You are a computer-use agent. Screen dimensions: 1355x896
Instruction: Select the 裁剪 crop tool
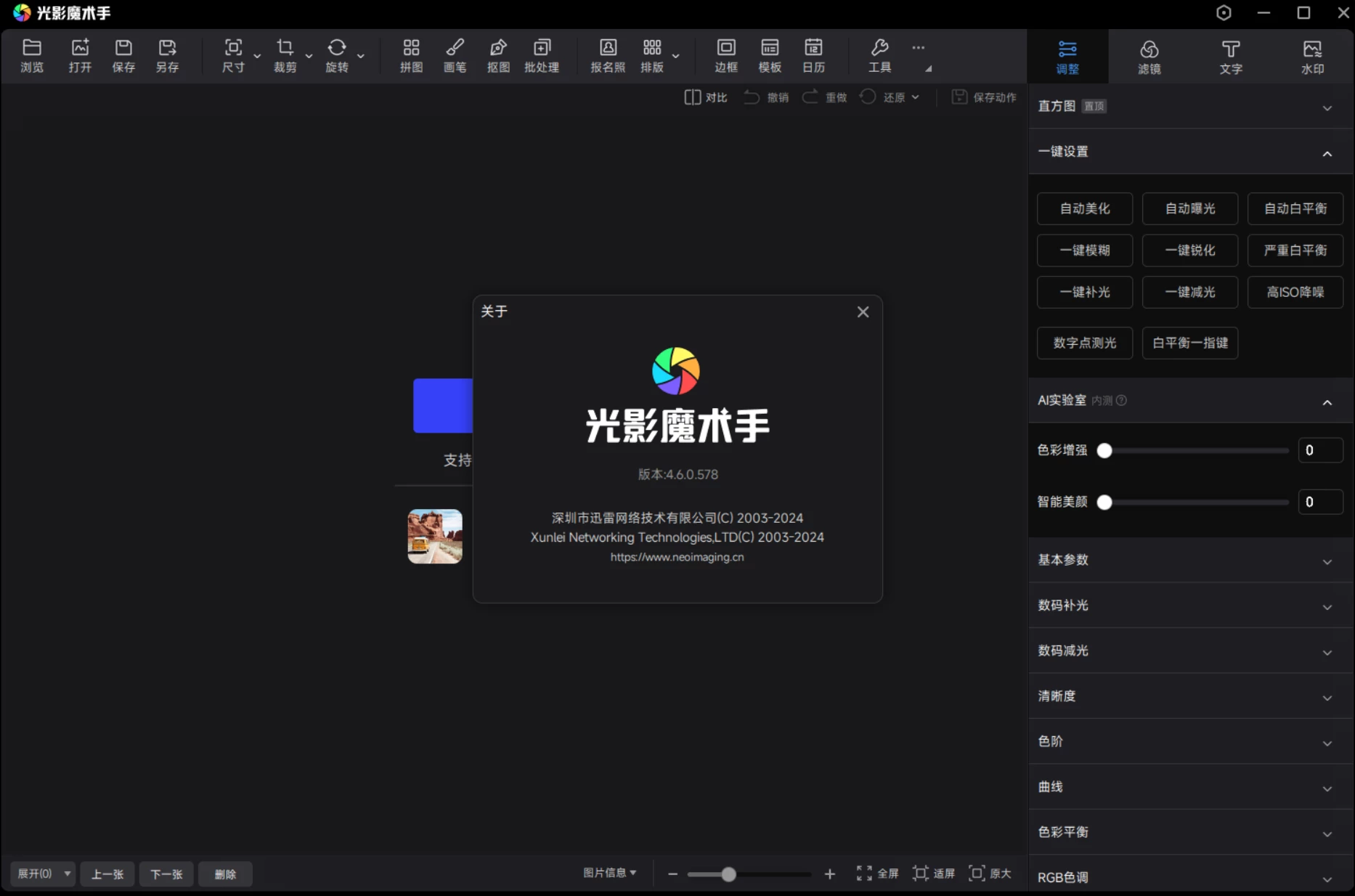(285, 56)
